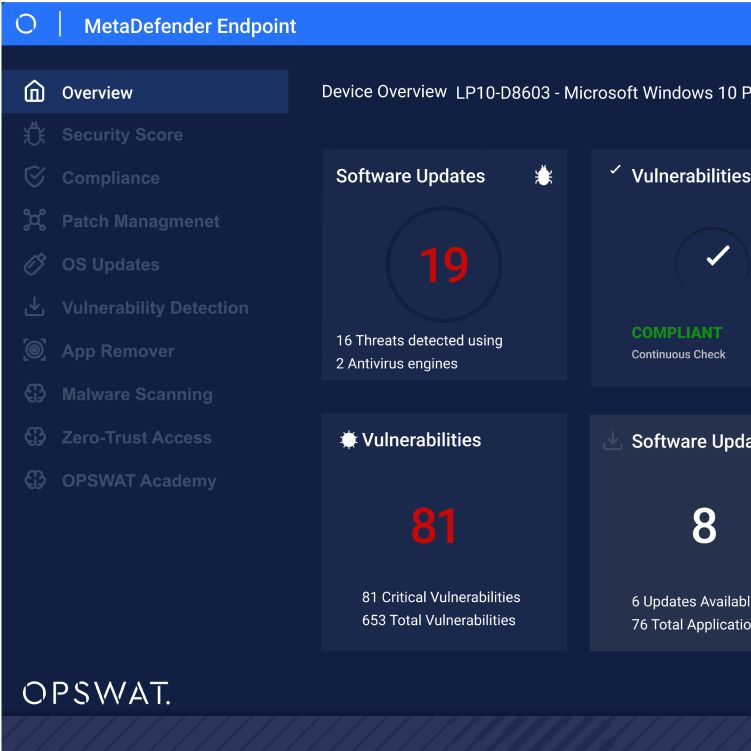Click large checkmark circle on compliant card
The height and width of the screenshot is (751, 751).
[x=712, y=263]
